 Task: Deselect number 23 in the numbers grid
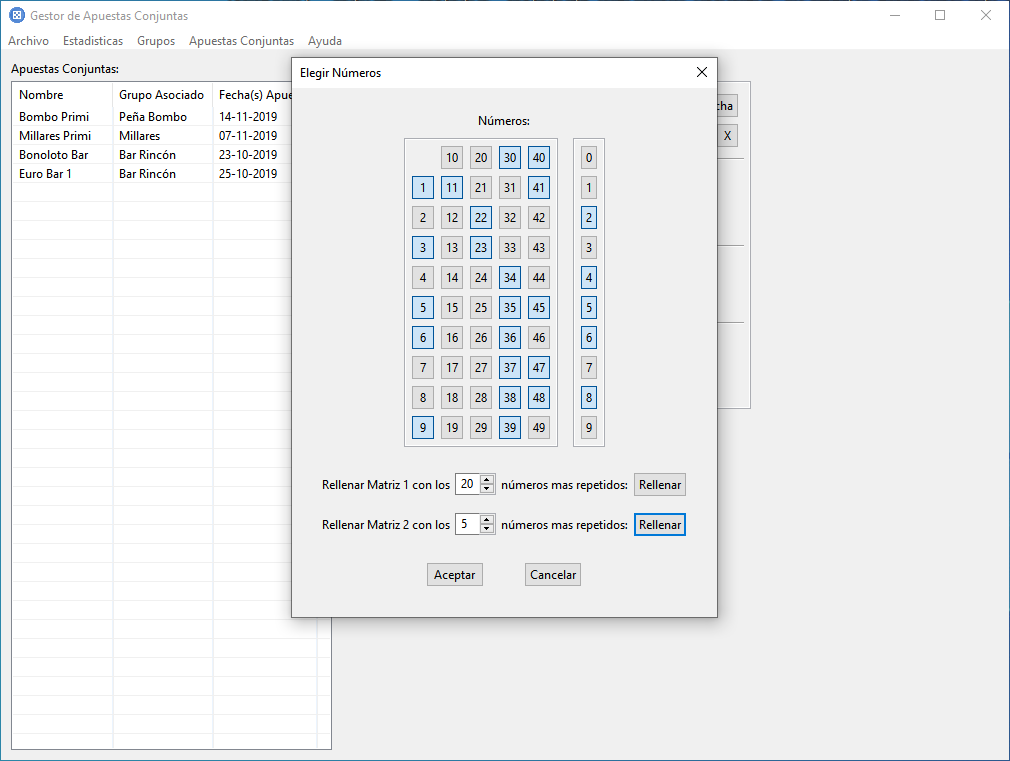click(x=481, y=247)
